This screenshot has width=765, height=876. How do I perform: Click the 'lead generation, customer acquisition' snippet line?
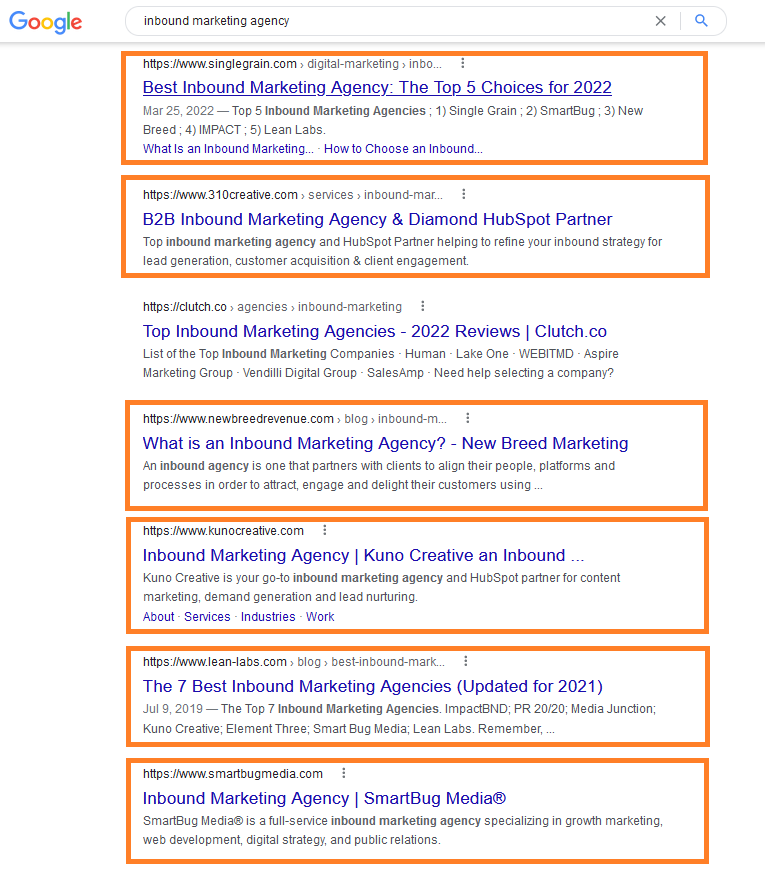306,261
